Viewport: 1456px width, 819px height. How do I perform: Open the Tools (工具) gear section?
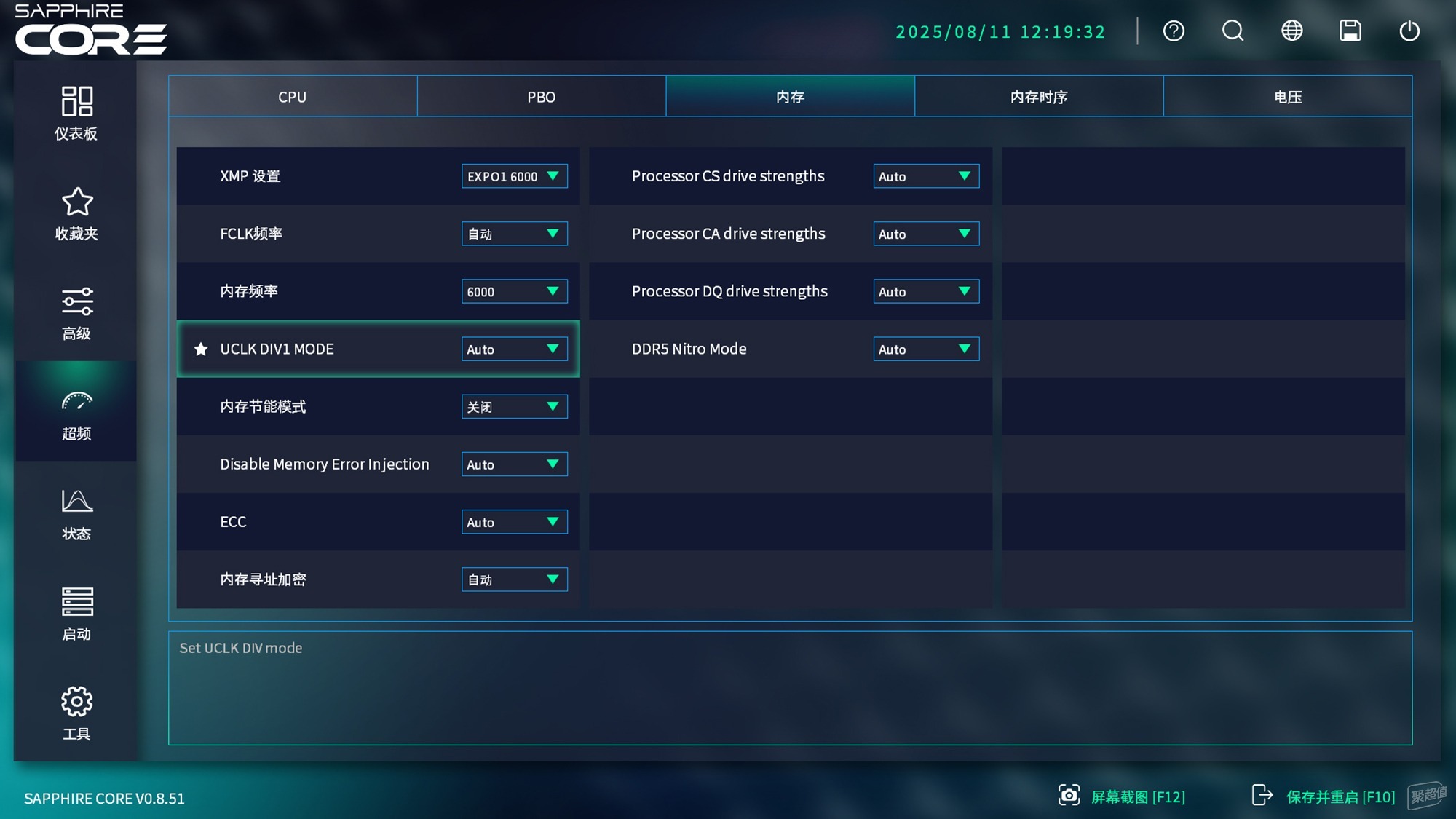click(x=76, y=713)
